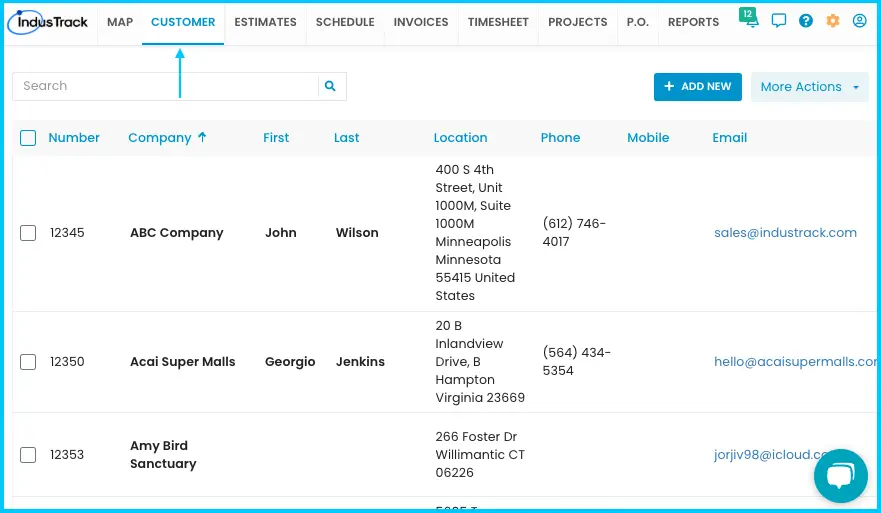Click the search magnifier icon
Image resolution: width=881 pixels, height=513 pixels.
(330, 86)
